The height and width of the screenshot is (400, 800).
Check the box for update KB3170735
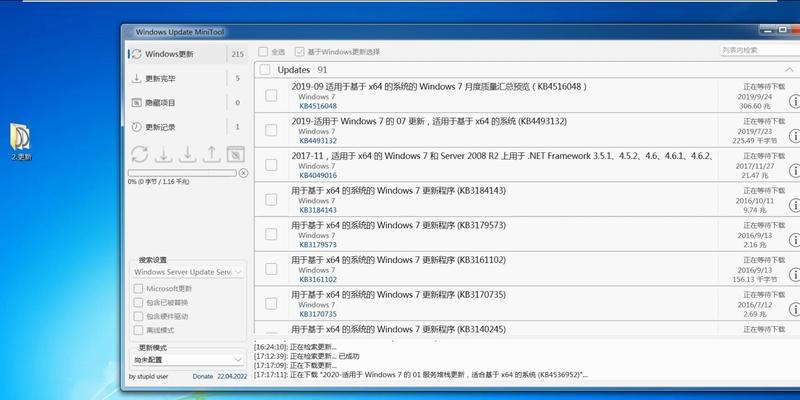(x=271, y=304)
